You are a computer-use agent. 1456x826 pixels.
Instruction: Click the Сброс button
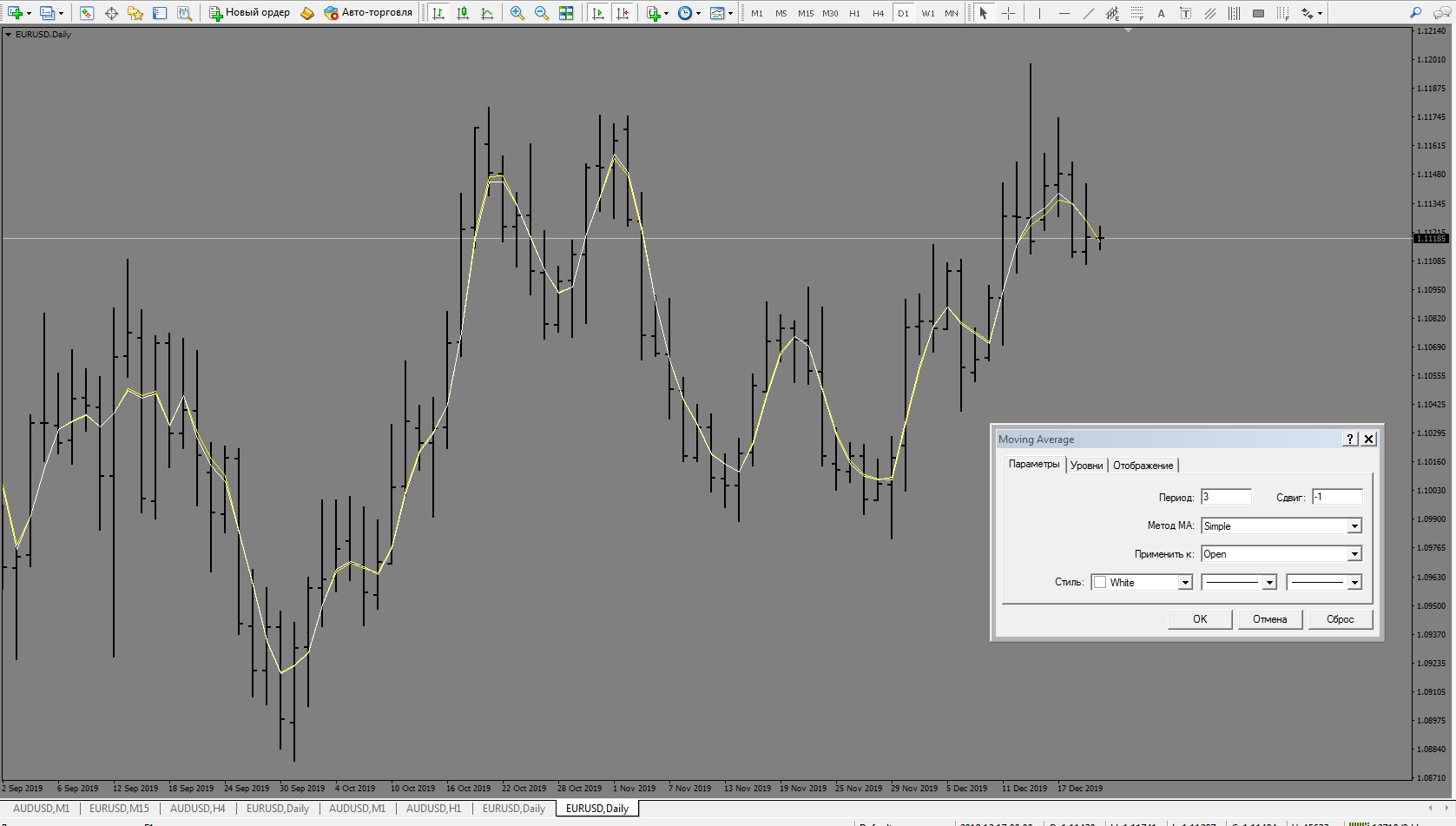click(1341, 619)
